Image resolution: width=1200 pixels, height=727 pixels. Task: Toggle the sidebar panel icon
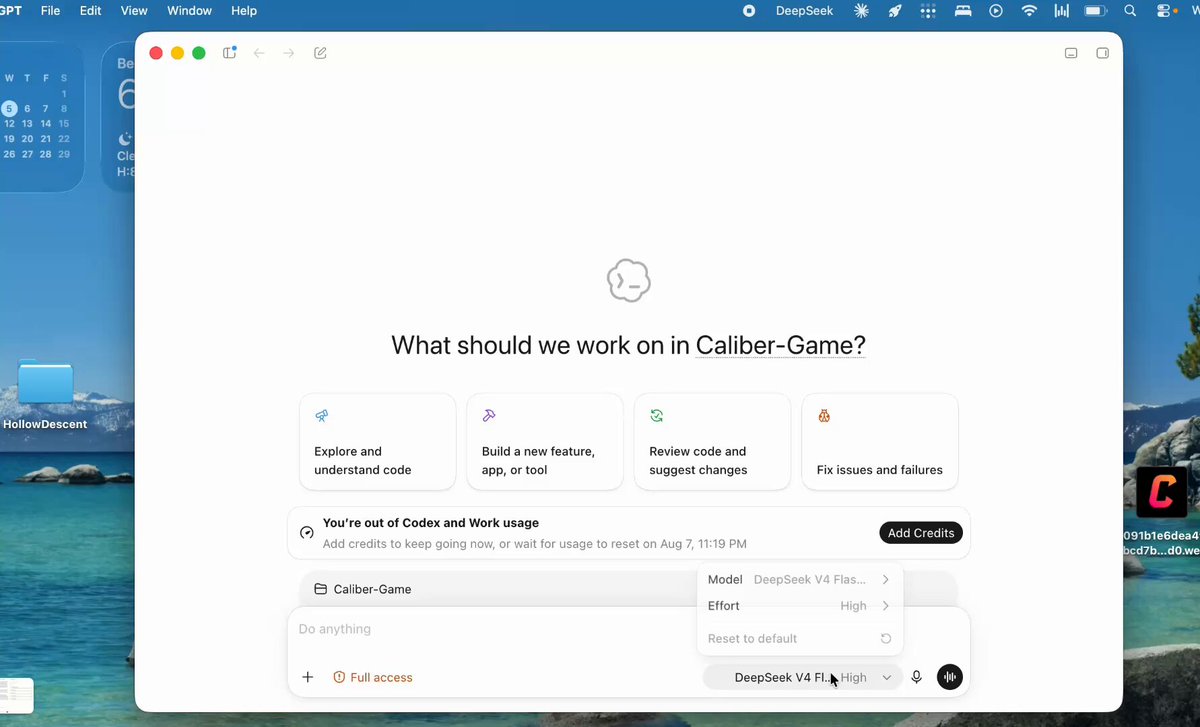tap(229, 53)
